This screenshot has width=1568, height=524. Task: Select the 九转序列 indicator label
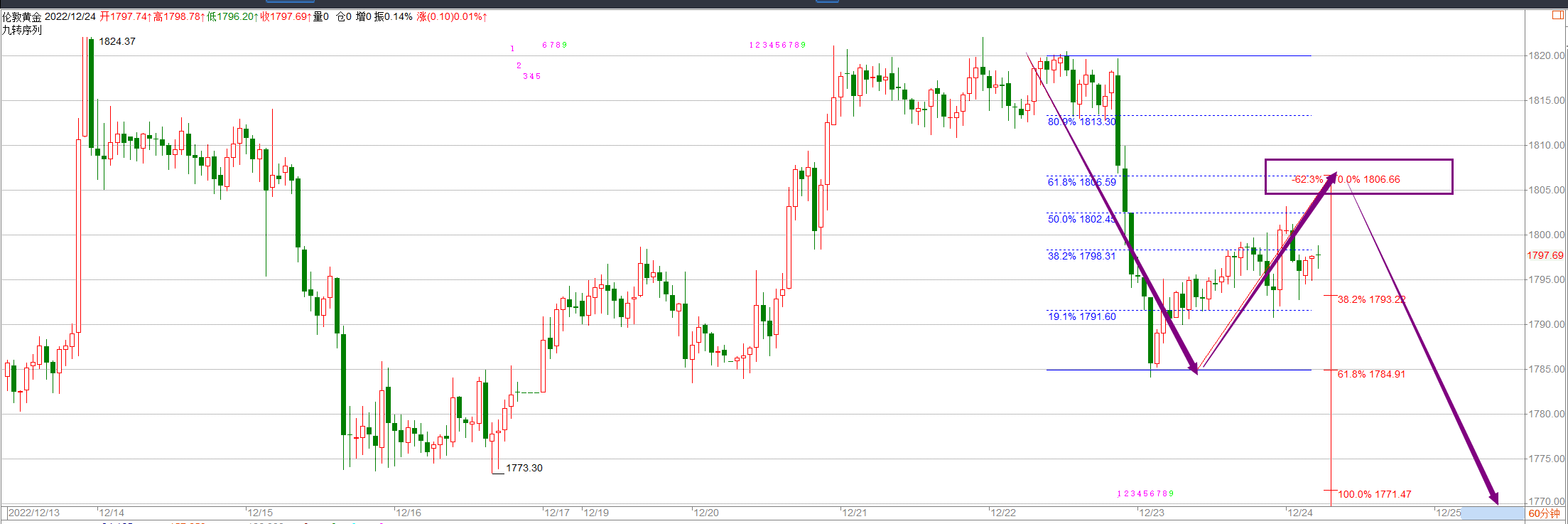pos(22,30)
